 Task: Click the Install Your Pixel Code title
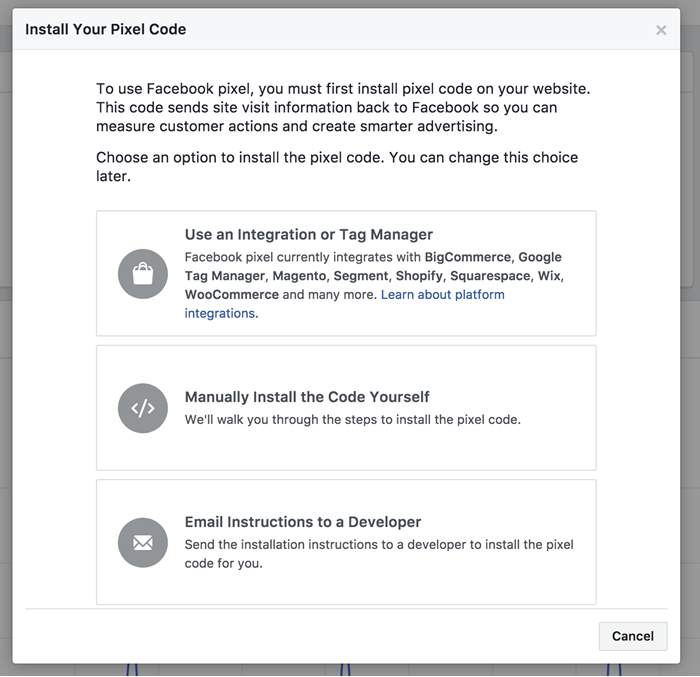[x=105, y=30]
